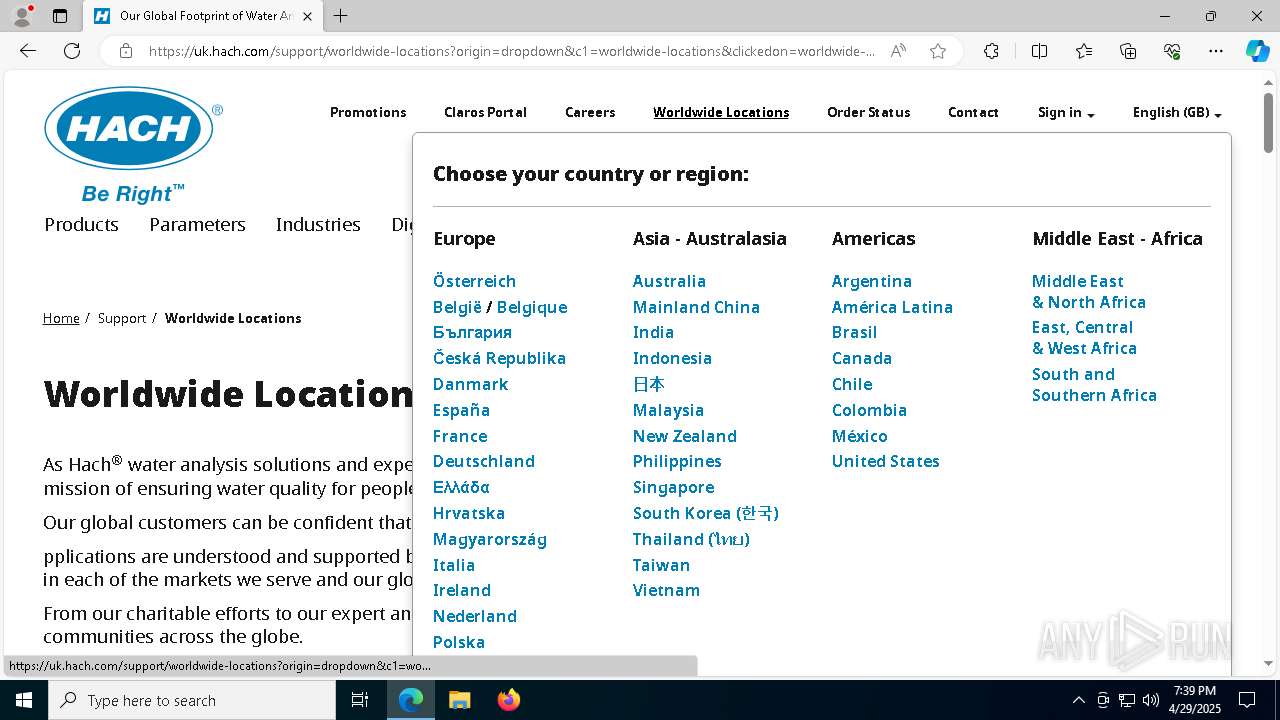1280x720 pixels.
Task: Open Worldwide Locations in top navigation
Action: (721, 113)
